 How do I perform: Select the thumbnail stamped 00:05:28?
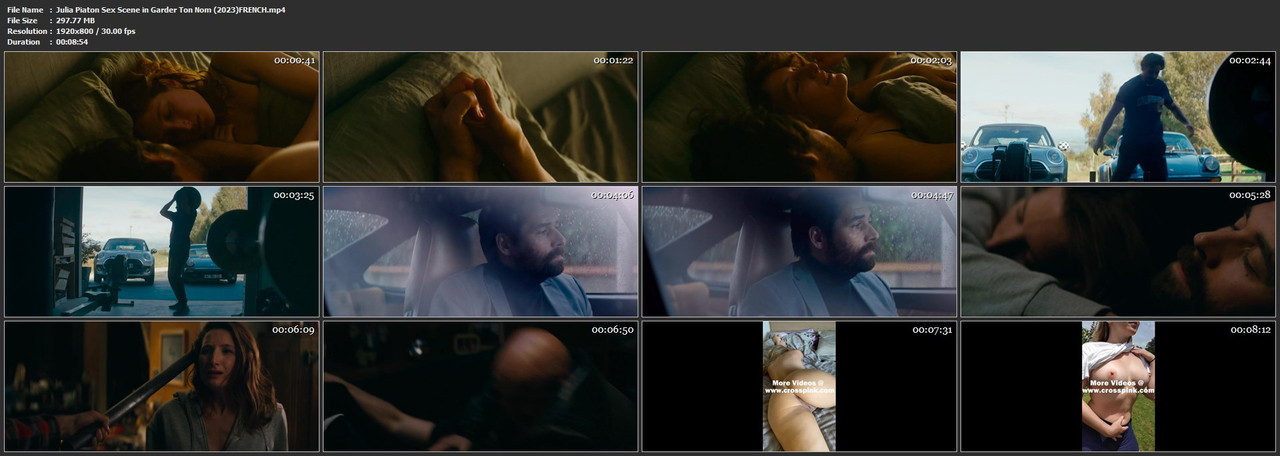1118,251
